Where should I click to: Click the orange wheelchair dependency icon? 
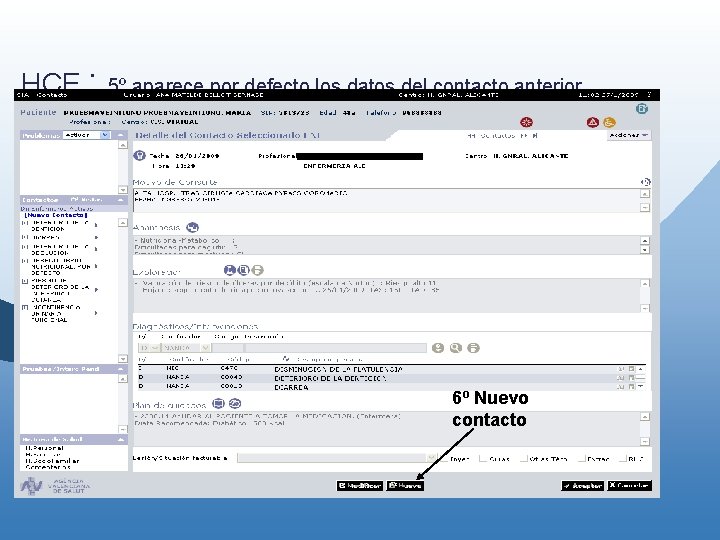[609, 122]
